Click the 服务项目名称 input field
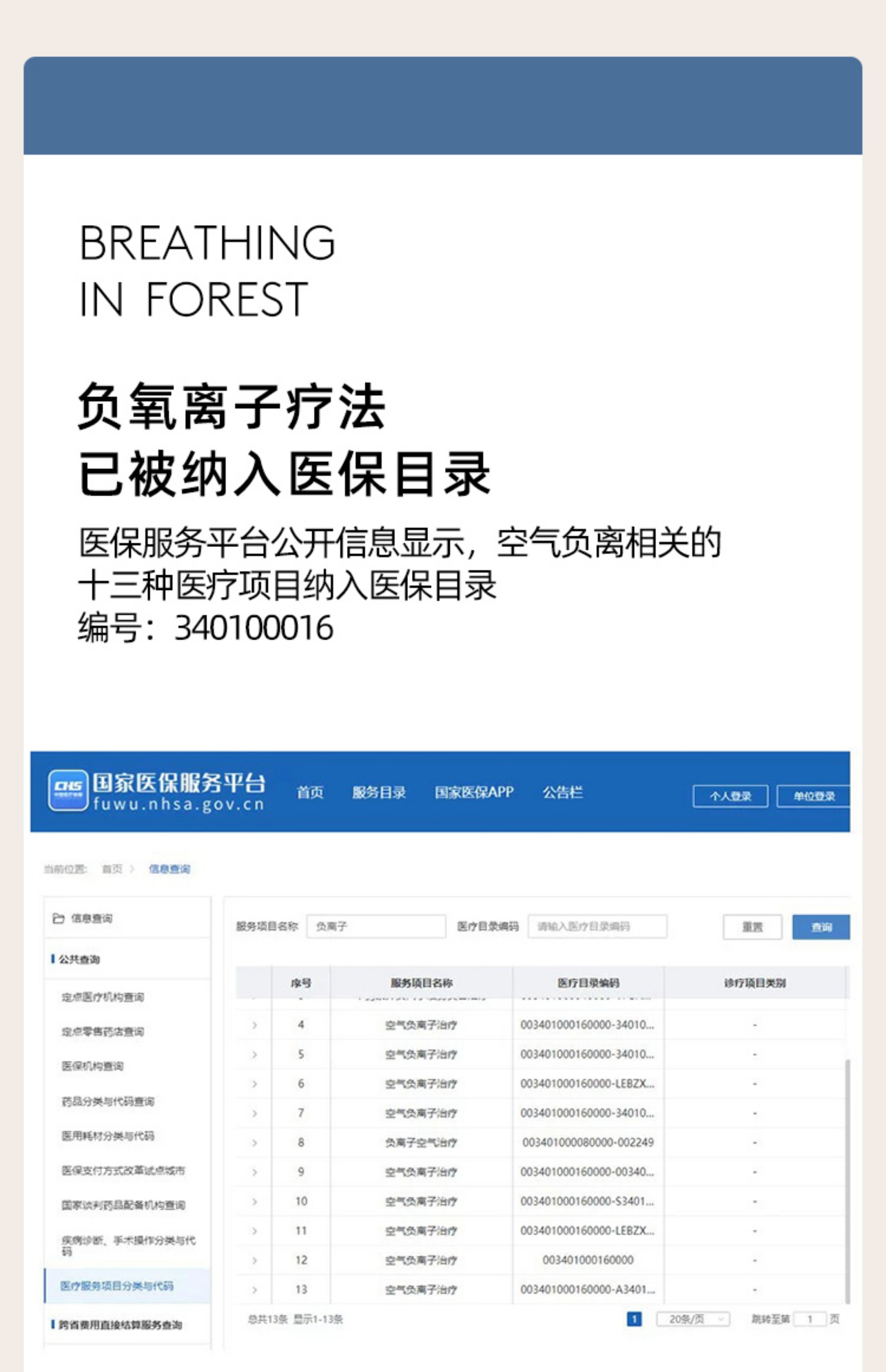The height and width of the screenshot is (1372, 886). [x=376, y=926]
